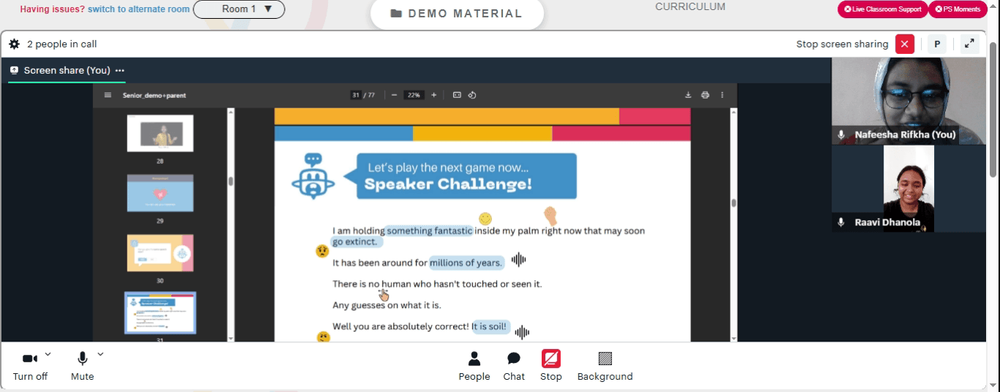The height and width of the screenshot is (392, 1000).
Task: Click the robot mascot icon on slide
Action: 313,176
